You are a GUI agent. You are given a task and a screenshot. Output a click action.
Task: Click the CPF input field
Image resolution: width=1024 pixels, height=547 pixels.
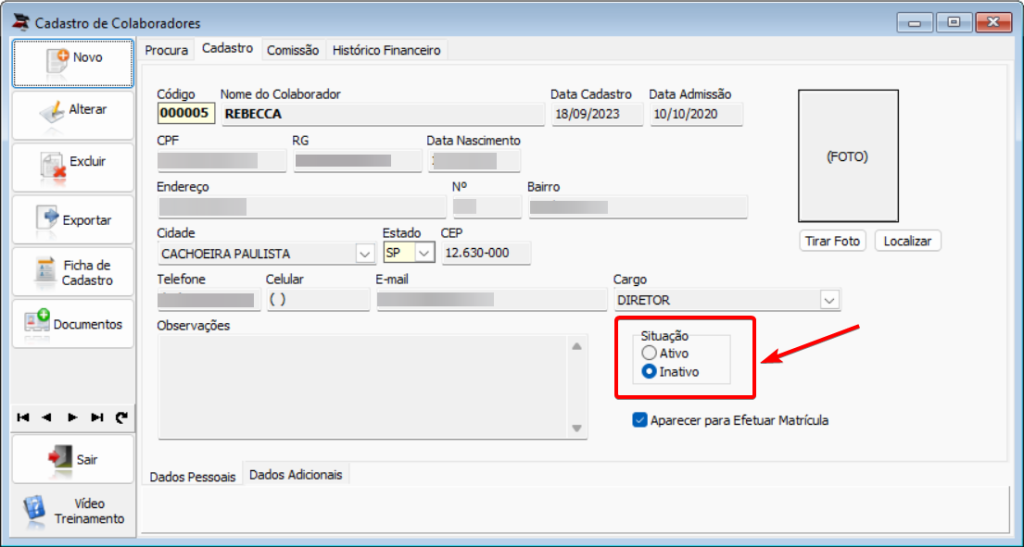tap(221, 161)
